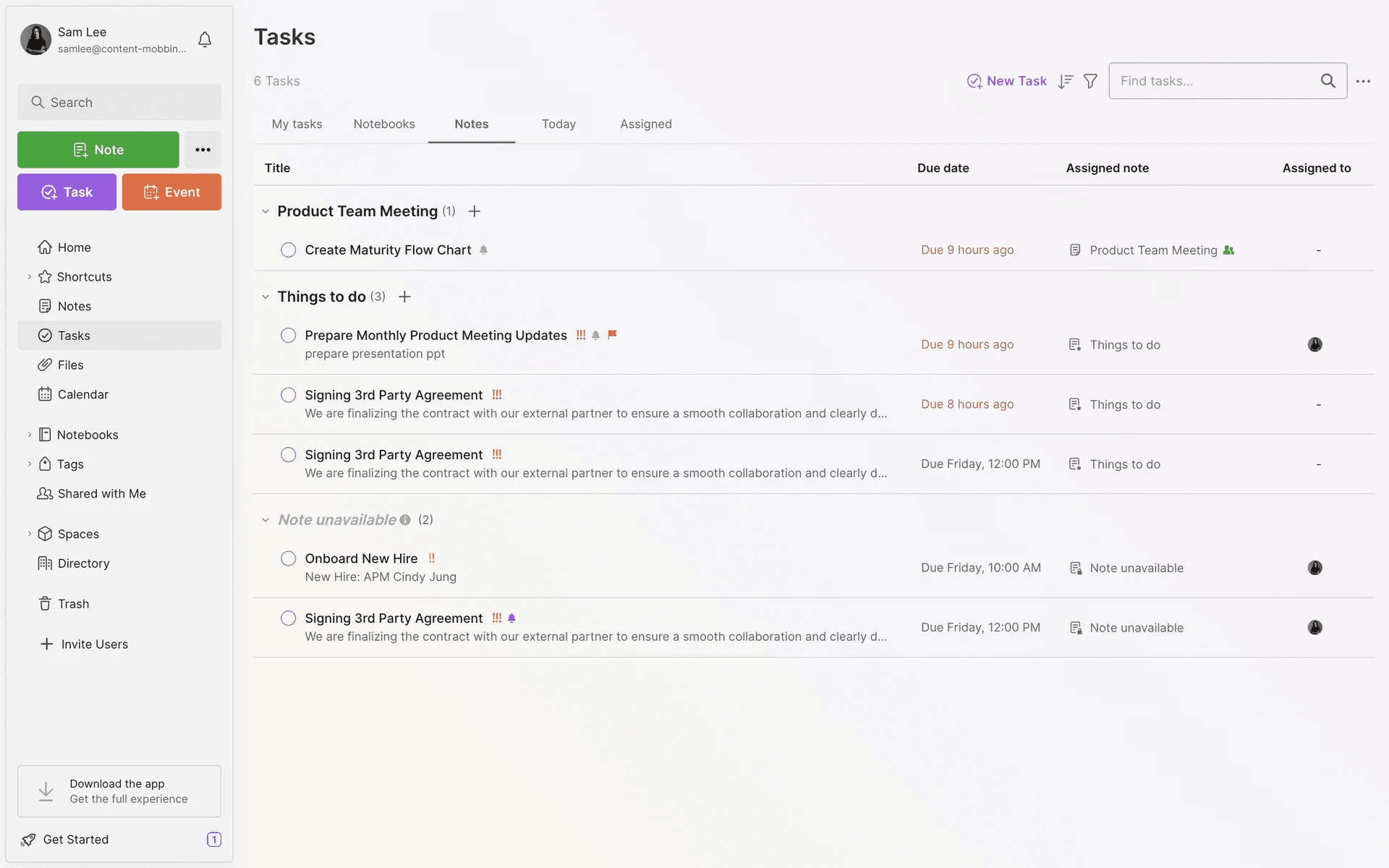Click the notifications bell icon
The width and height of the screenshot is (1389, 868).
tap(205, 40)
